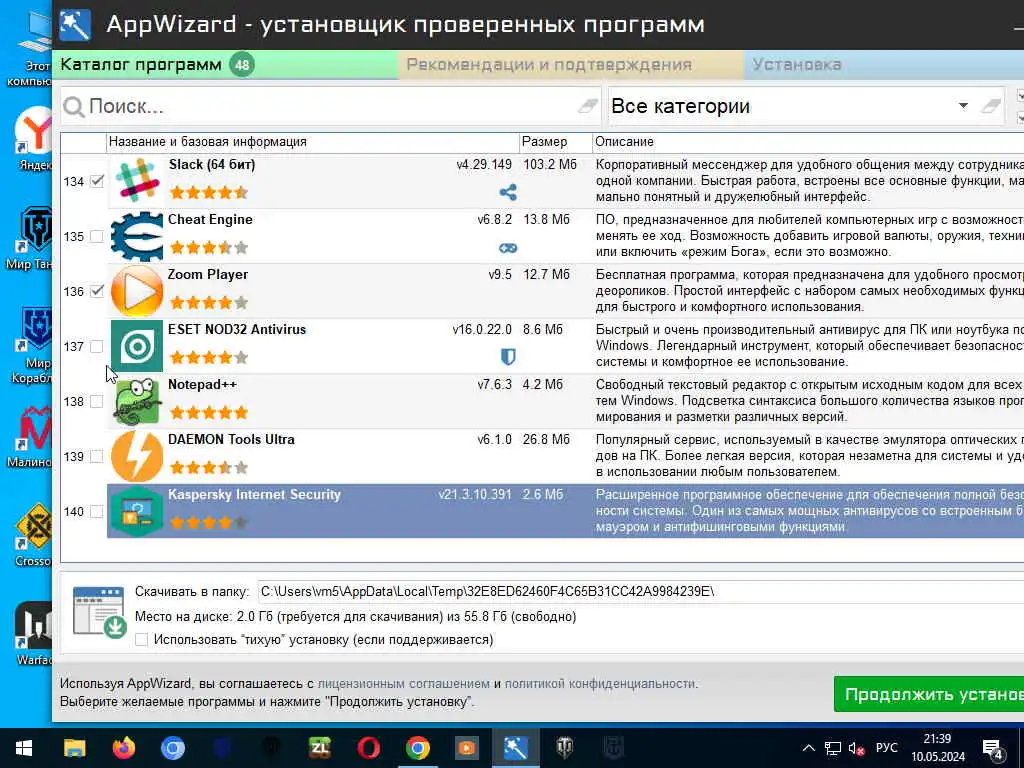Click the "Поиск..." search input field
This screenshot has height=768, width=1024.
tap(330, 106)
